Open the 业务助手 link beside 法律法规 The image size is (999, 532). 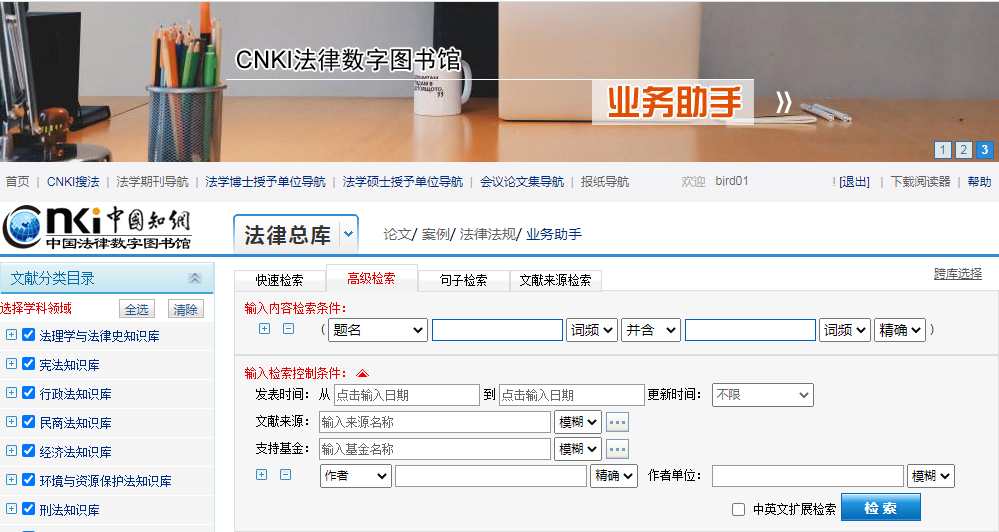[554, 234]
